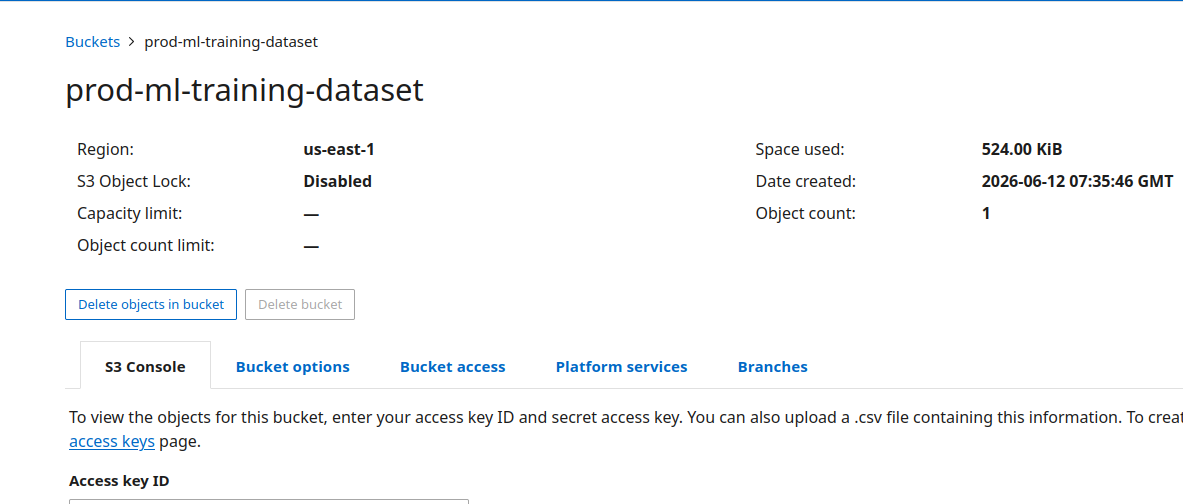Image resolution: width=1183 pixels, height=504 pixels.
Task: Click the Delete bucket button
Action: click(300, 305)
